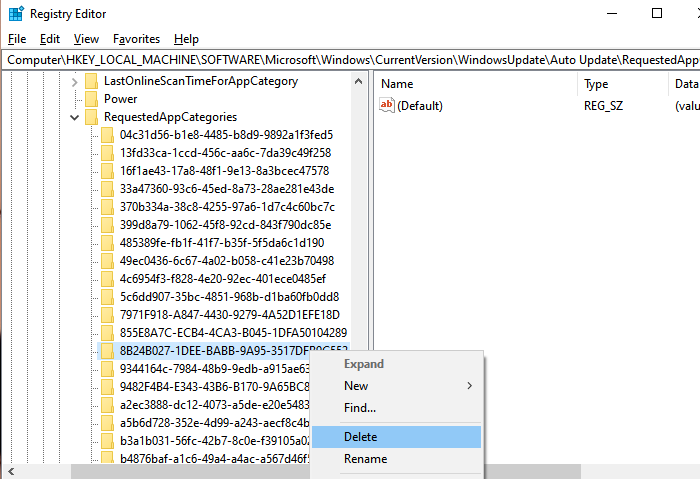Select key 04c31d56-b1e8-4485-b8d9-9892a1f3fed5
The image size is (700, 479).
point(226,135)
